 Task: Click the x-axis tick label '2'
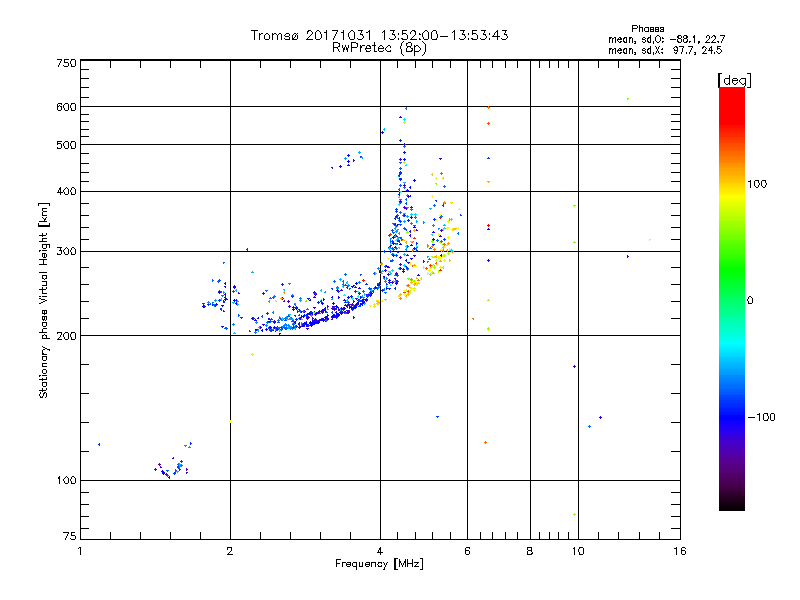230,551
